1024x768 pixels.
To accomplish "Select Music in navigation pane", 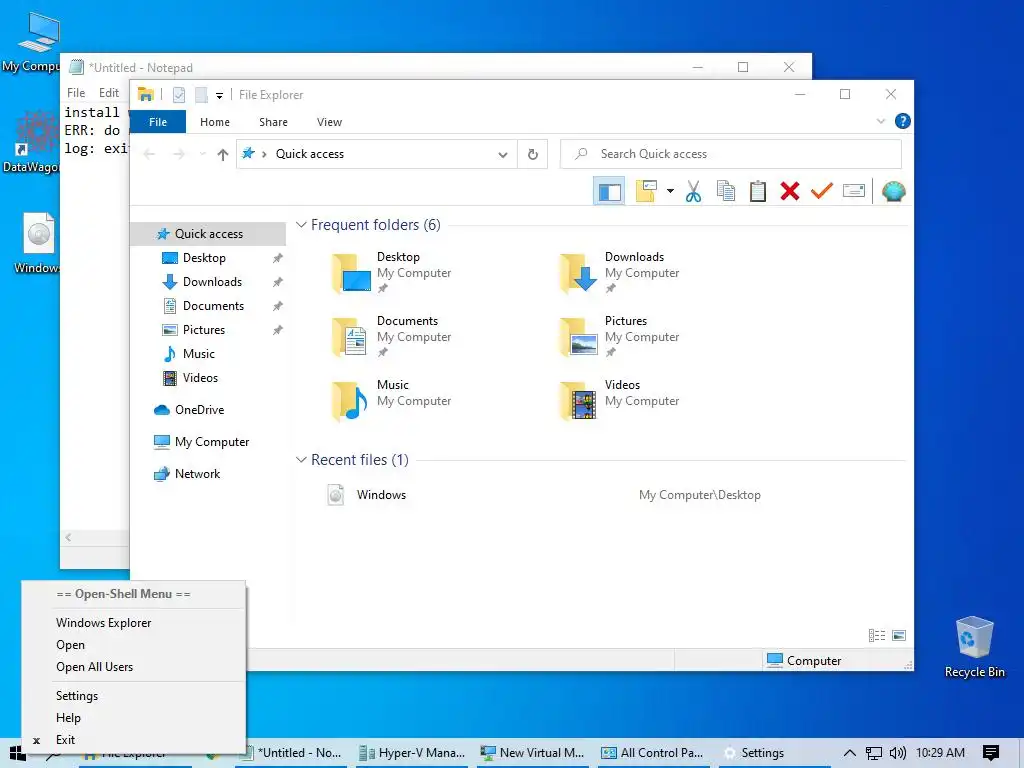I will 199,354.
